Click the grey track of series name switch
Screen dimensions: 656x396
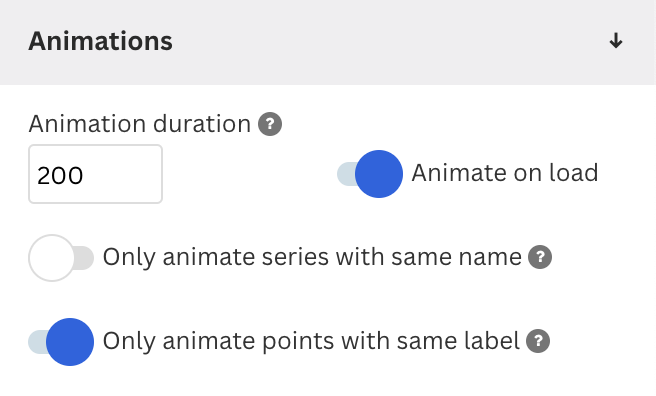click(85, 258)
